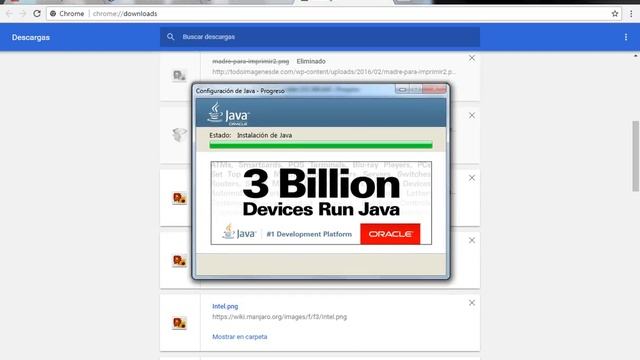This screenshot has height=360, width=640.
Task: Click the page vertical scrollbar thumb
Action: [x=636, y=156]
